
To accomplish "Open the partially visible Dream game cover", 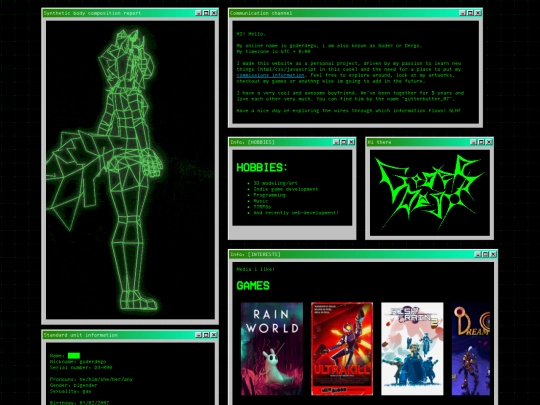I will coord(471,349).
